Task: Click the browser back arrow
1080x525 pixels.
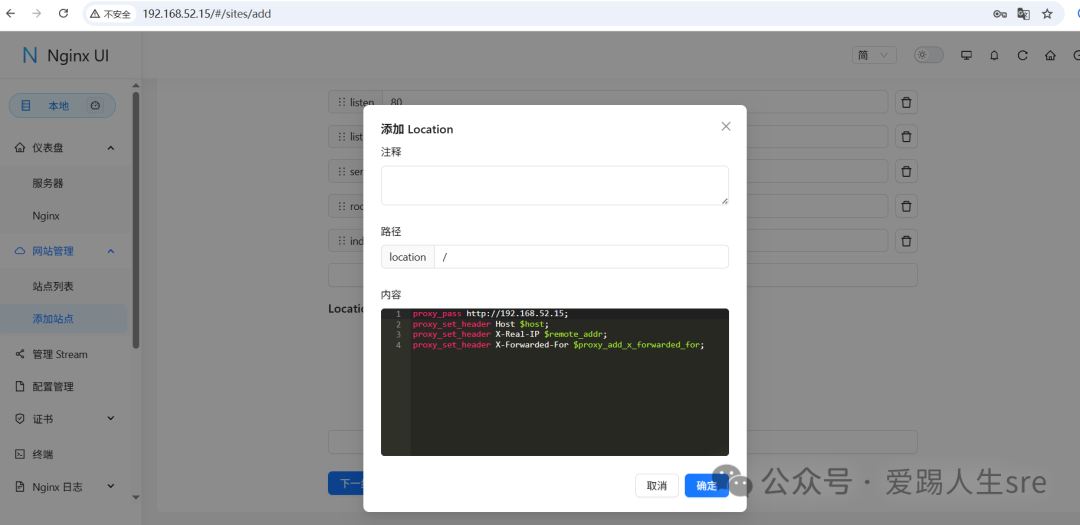Action: [x=10, y=13]
